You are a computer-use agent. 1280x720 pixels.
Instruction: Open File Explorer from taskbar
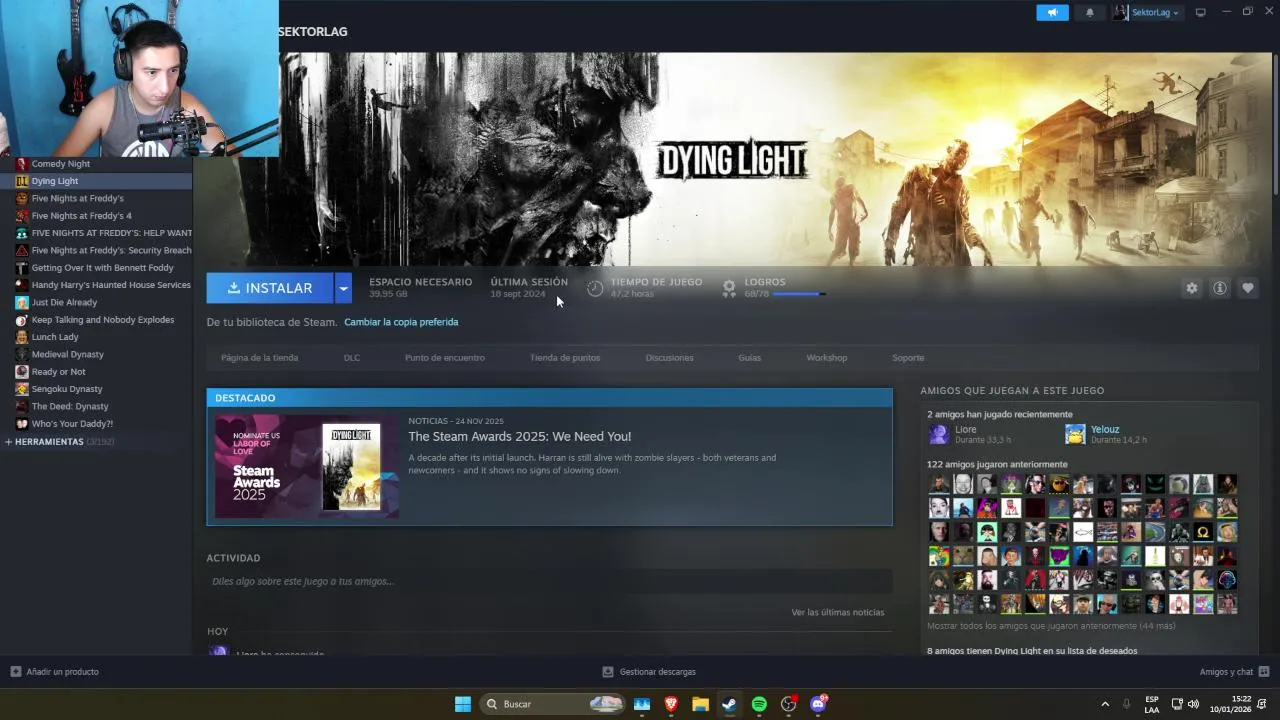coord(700,704)
